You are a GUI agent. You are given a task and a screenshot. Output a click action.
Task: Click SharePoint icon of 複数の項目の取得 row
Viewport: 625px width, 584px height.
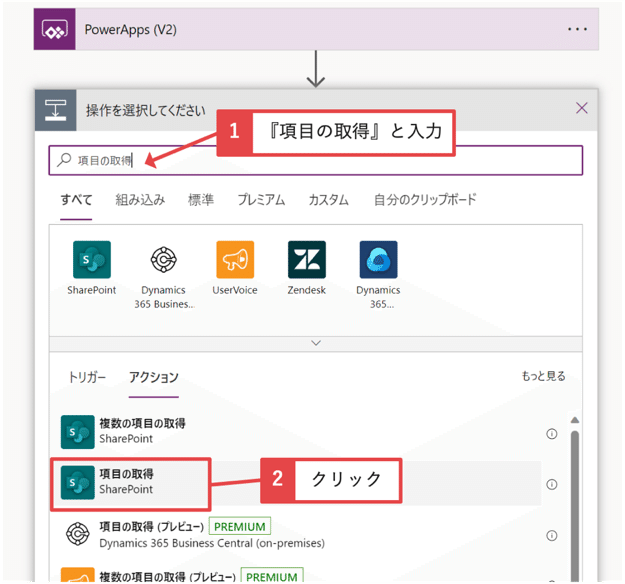point(78,432)
